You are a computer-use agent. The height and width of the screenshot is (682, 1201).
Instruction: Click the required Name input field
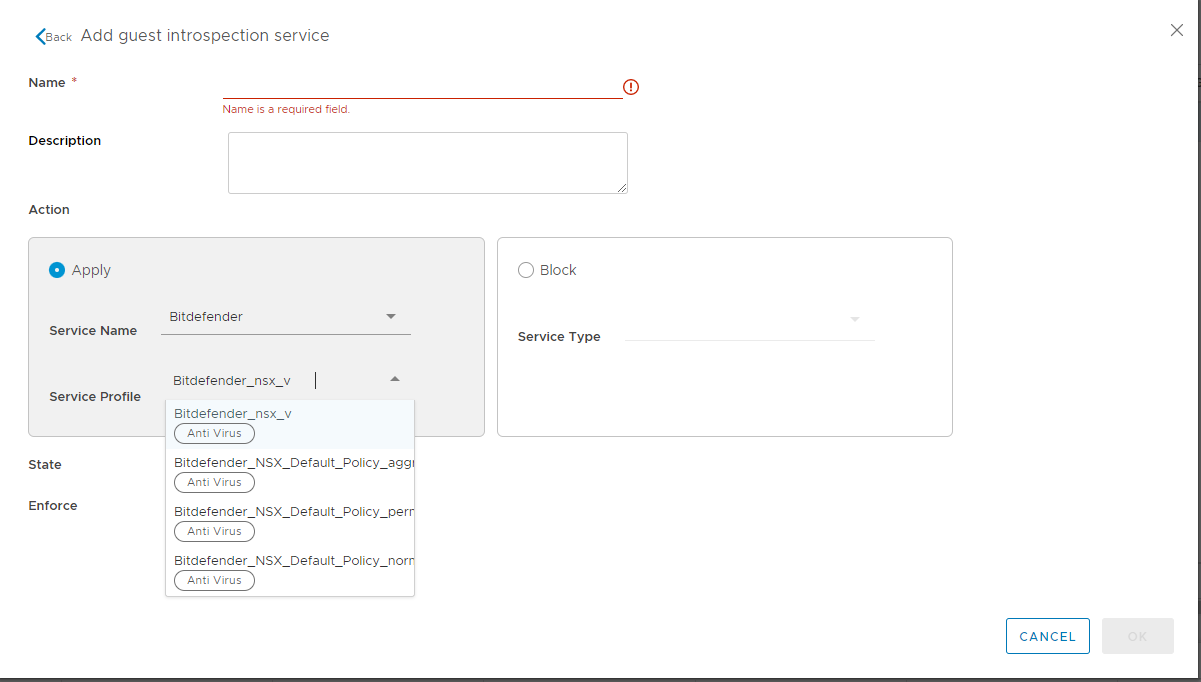point(420,87)
